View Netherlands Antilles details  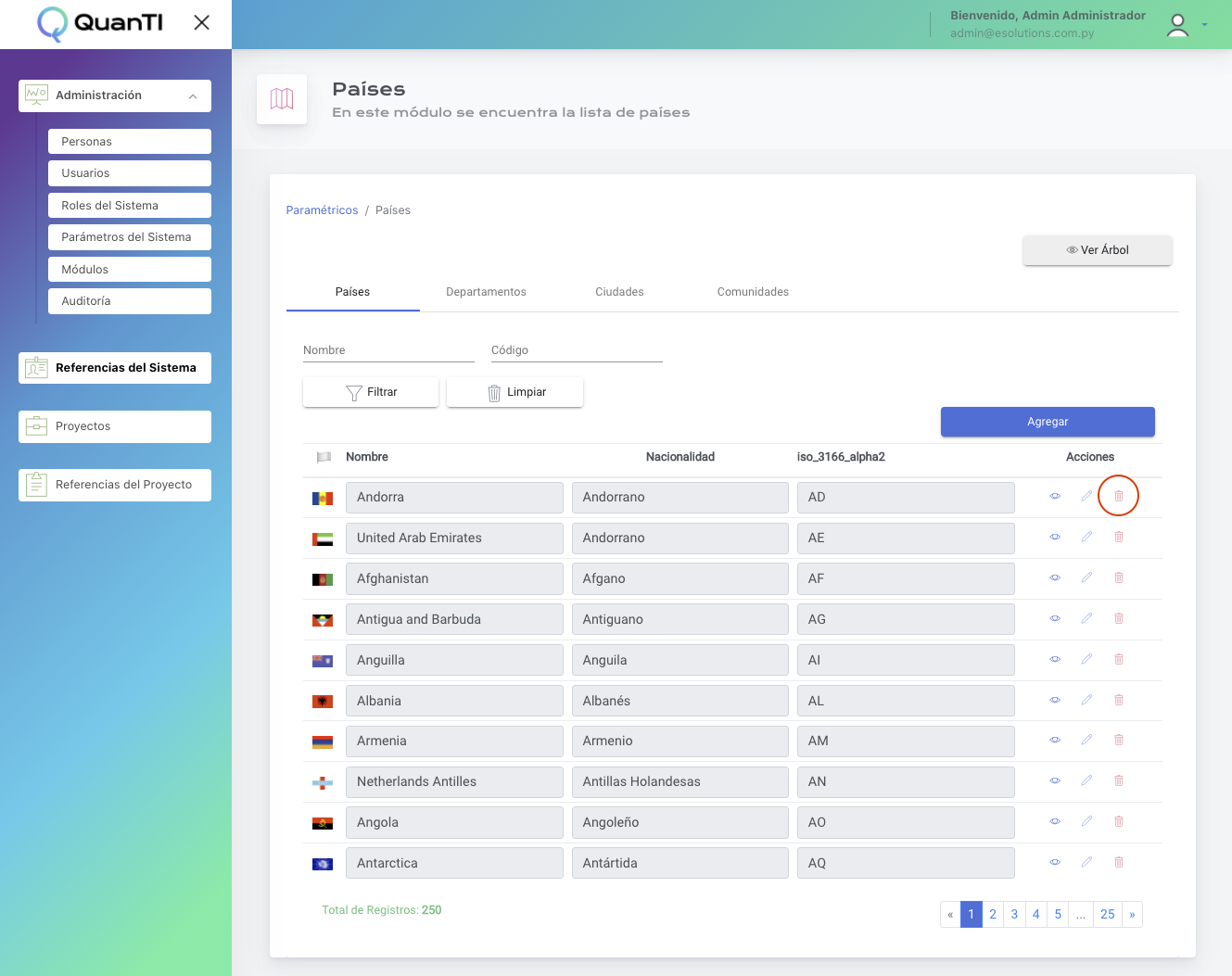tap(1055, 781)
